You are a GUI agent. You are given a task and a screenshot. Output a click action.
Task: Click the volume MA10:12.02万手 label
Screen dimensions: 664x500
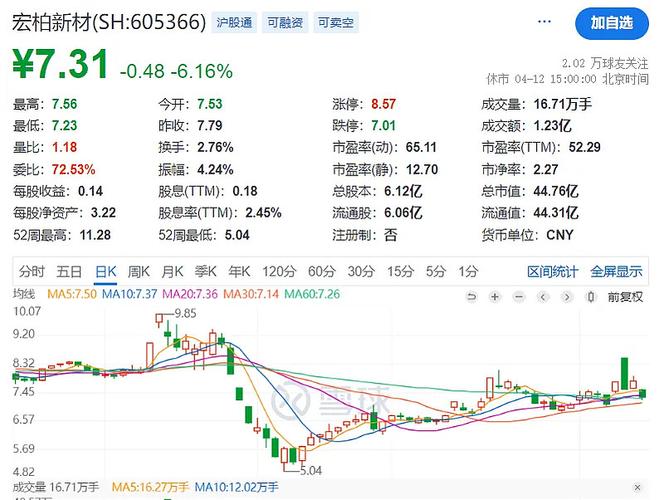(236, 487)
